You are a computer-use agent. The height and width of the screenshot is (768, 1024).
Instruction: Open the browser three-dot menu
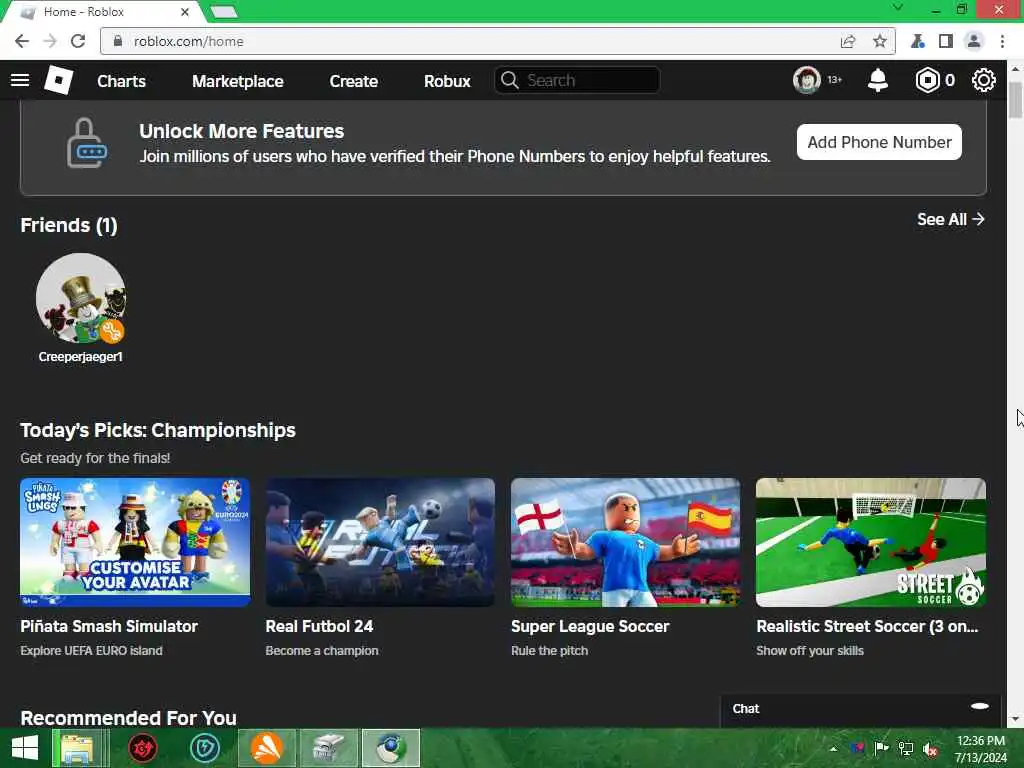pyautogui.click(x=1002, y=41)
